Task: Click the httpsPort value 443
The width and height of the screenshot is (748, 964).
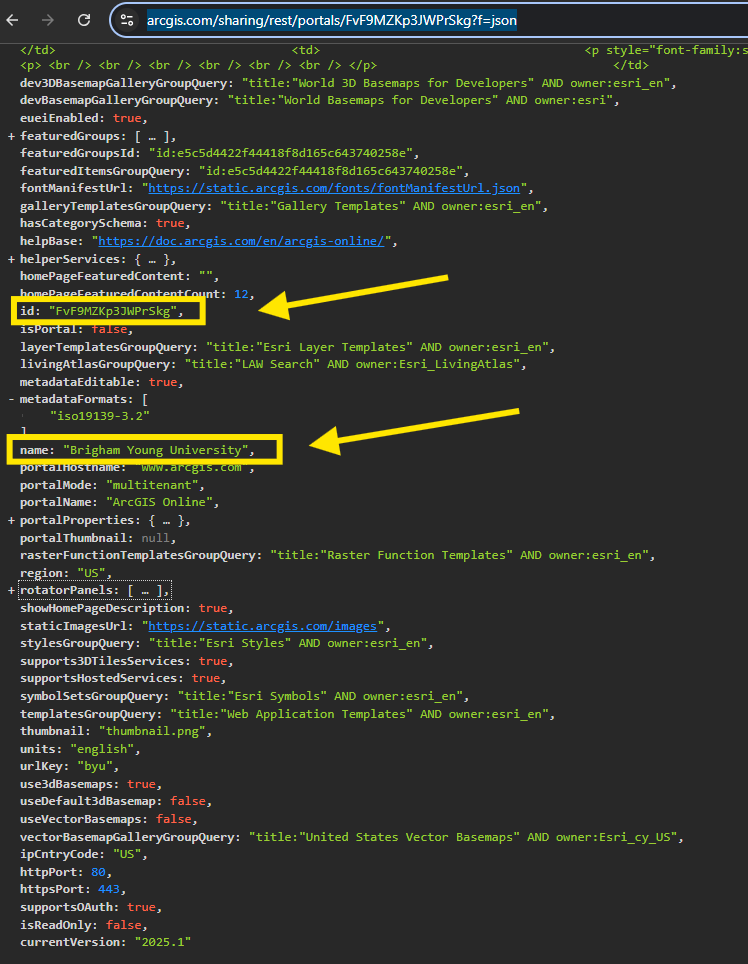Action: tap(108, 889)
